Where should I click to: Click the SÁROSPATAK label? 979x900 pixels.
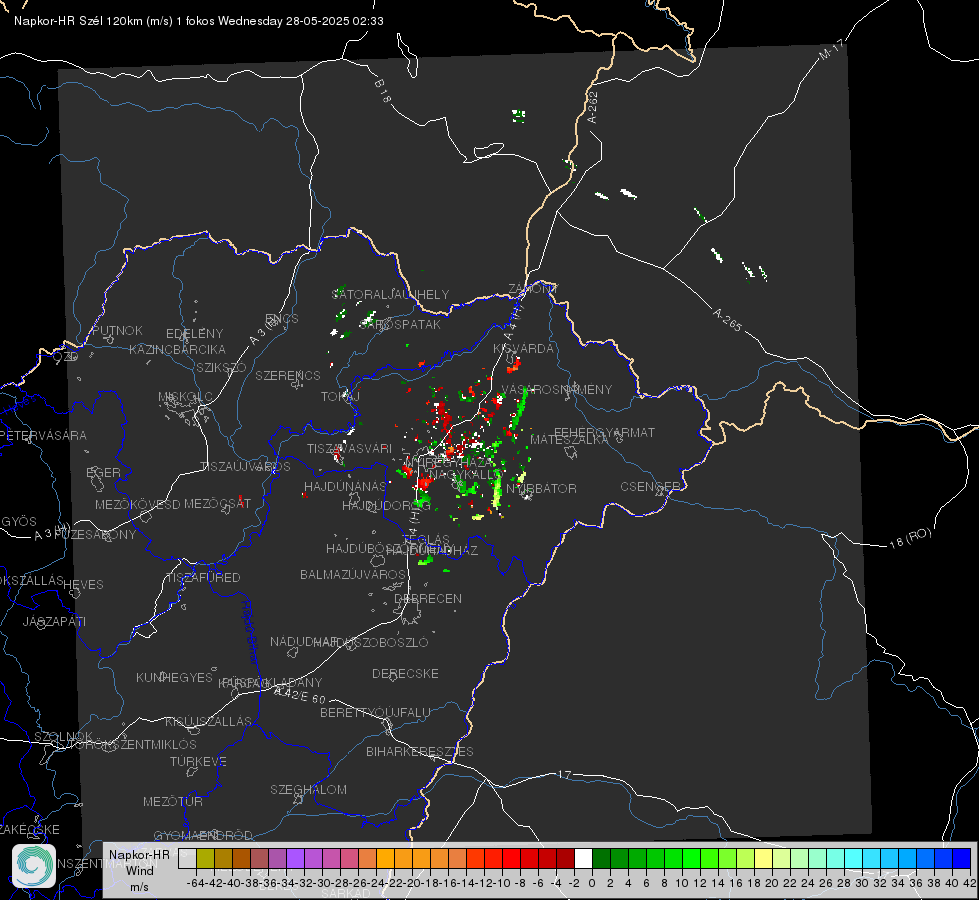coord(400,325)
